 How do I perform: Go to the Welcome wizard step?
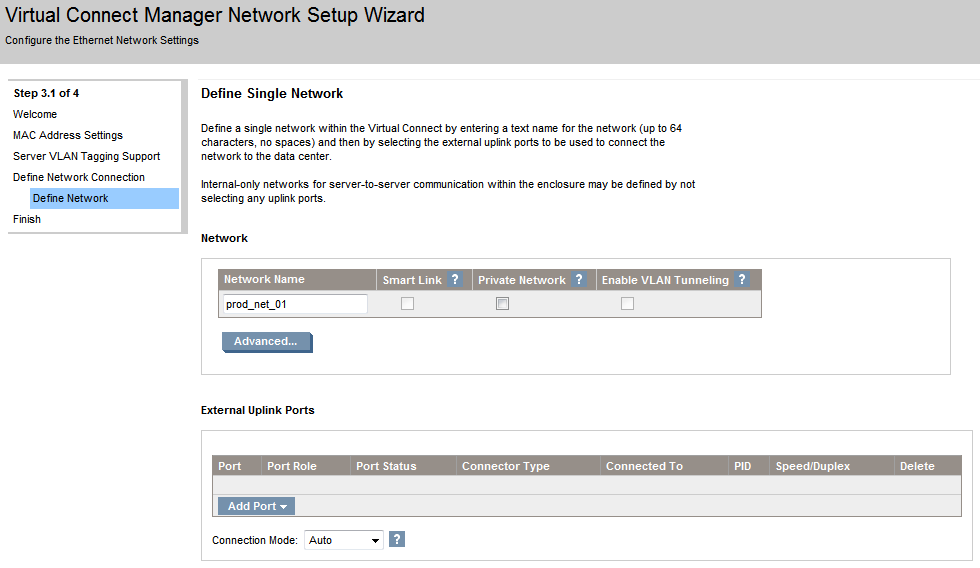coord(35,114)
